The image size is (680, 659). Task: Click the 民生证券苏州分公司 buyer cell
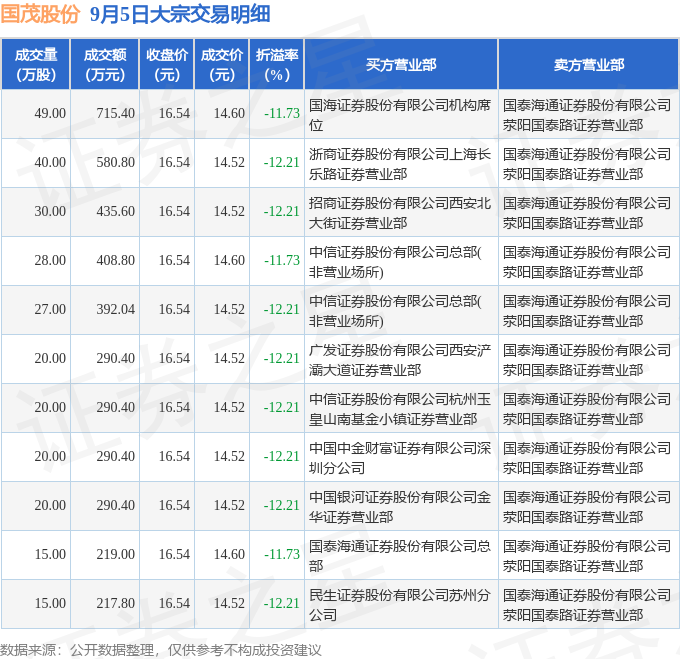pos(400,604)
